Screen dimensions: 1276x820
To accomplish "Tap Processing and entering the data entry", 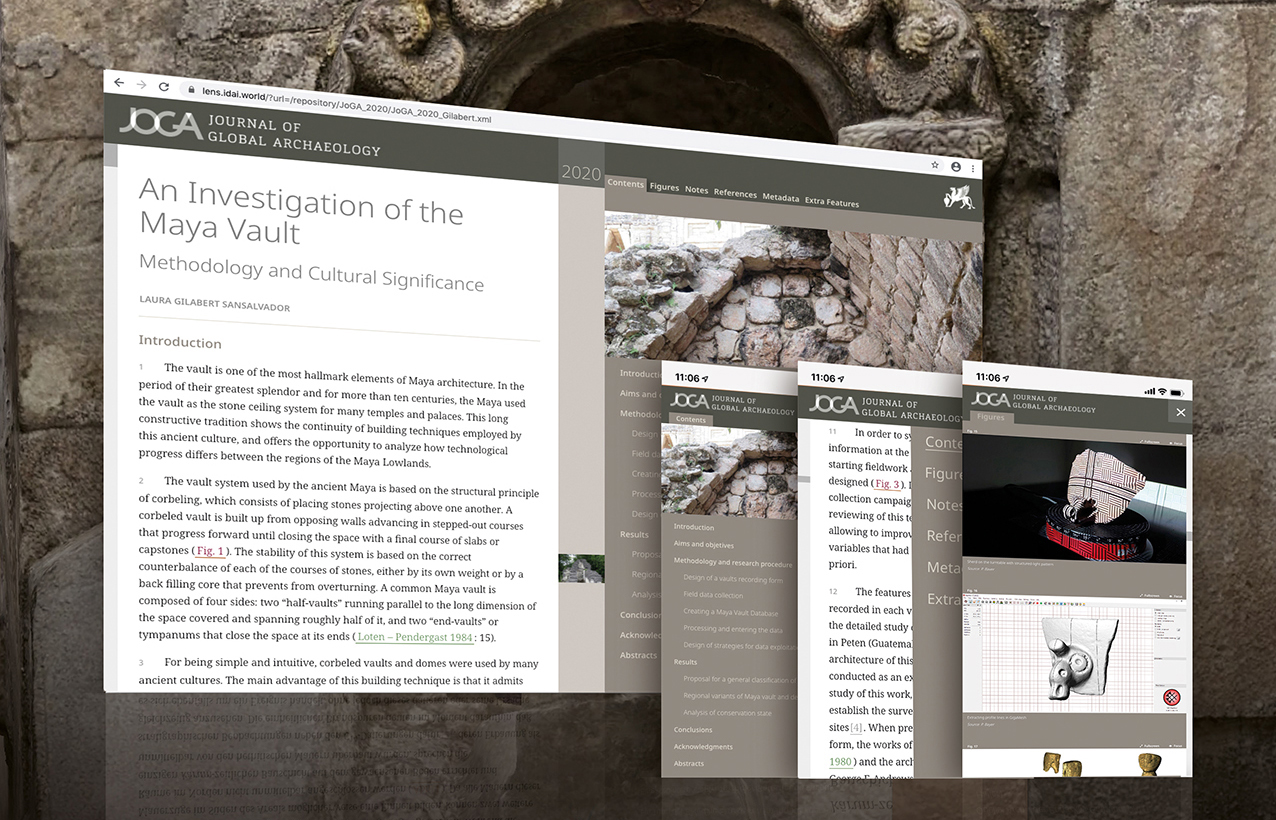I will (731, 630).
